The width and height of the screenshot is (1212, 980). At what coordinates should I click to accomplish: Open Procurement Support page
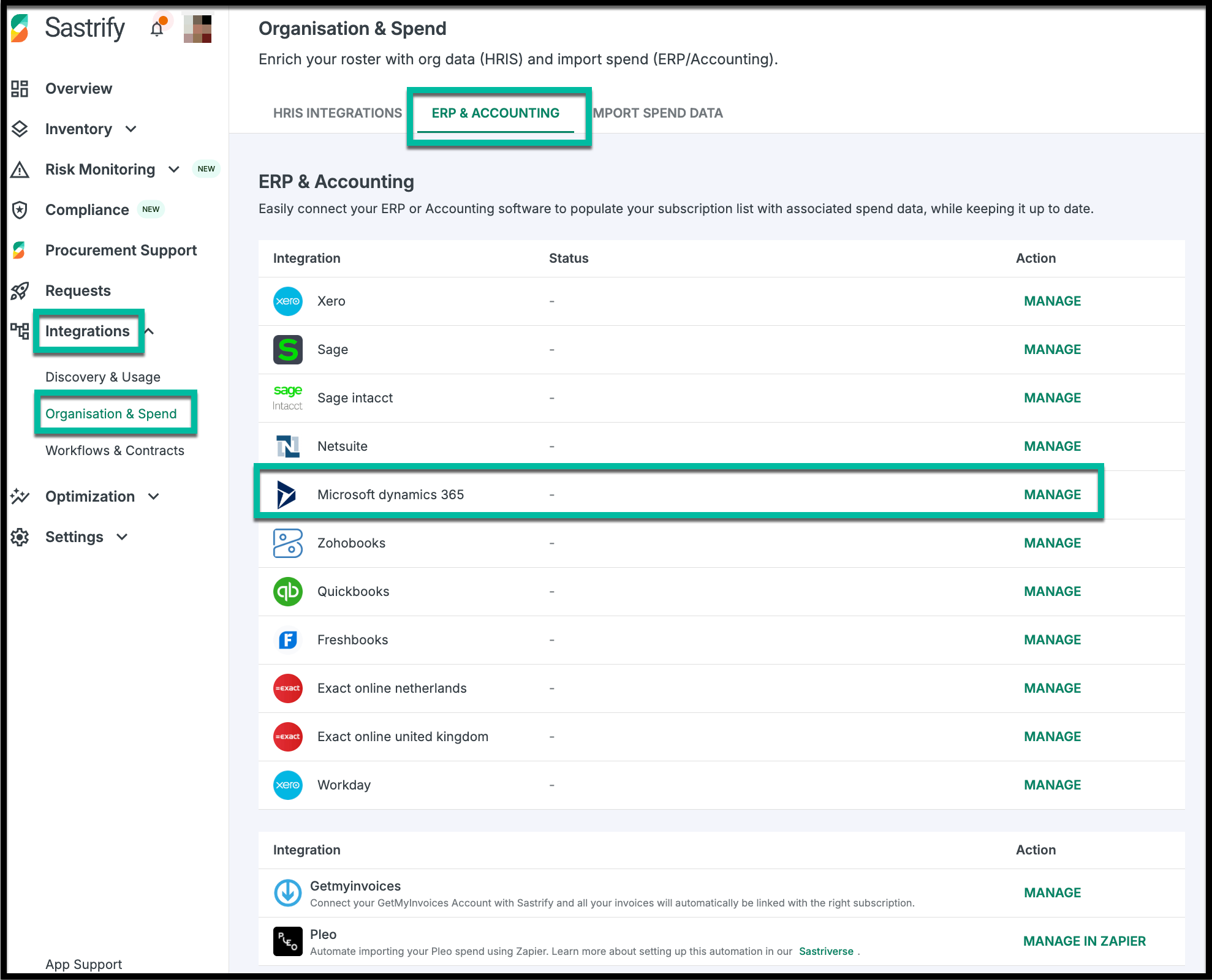pyautogui.click(x=121, y=251)
